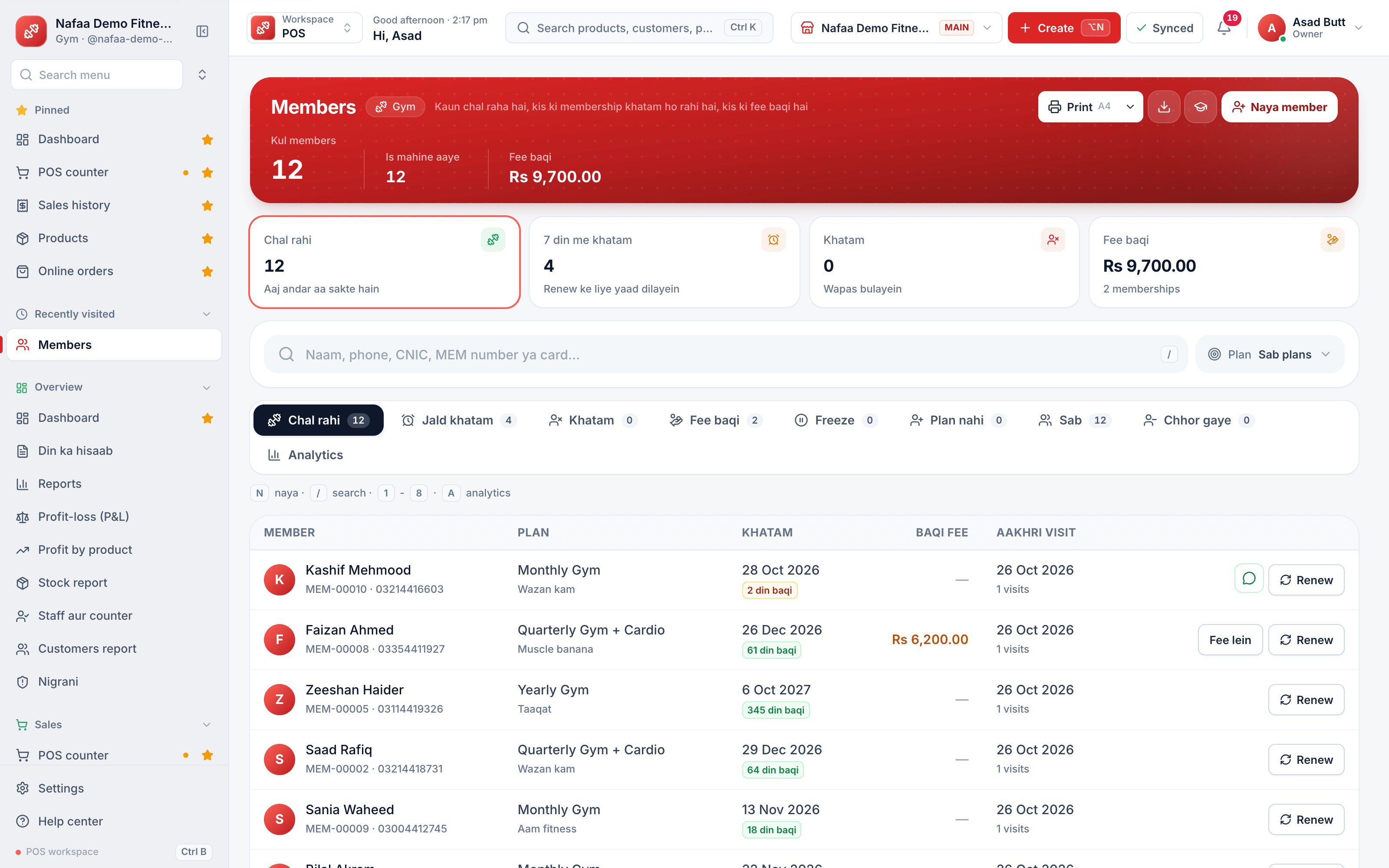The height and width of the screenshot is (868, 1389).
Task: Toggle star on Overview Dashboard item
Action: point(207,418)
